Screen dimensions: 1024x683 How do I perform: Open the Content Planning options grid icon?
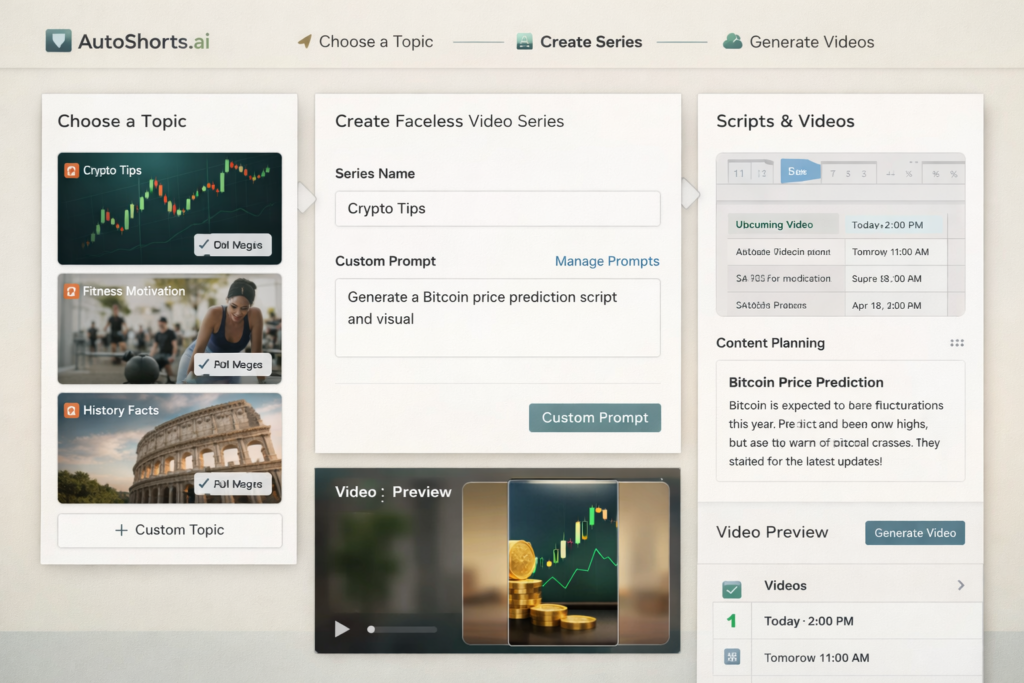(957, 343)
